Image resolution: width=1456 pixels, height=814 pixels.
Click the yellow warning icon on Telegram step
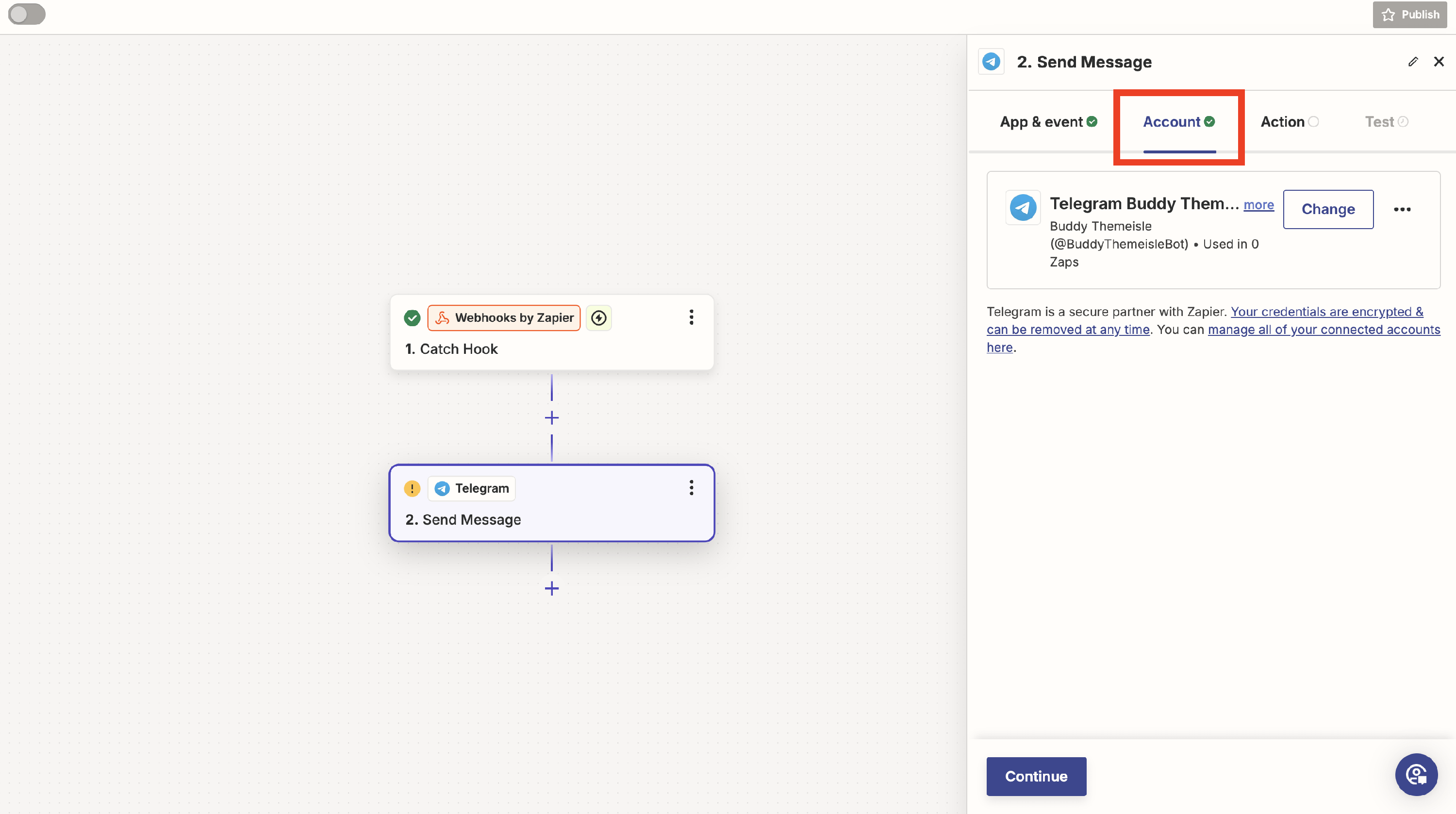coord(412,488)
